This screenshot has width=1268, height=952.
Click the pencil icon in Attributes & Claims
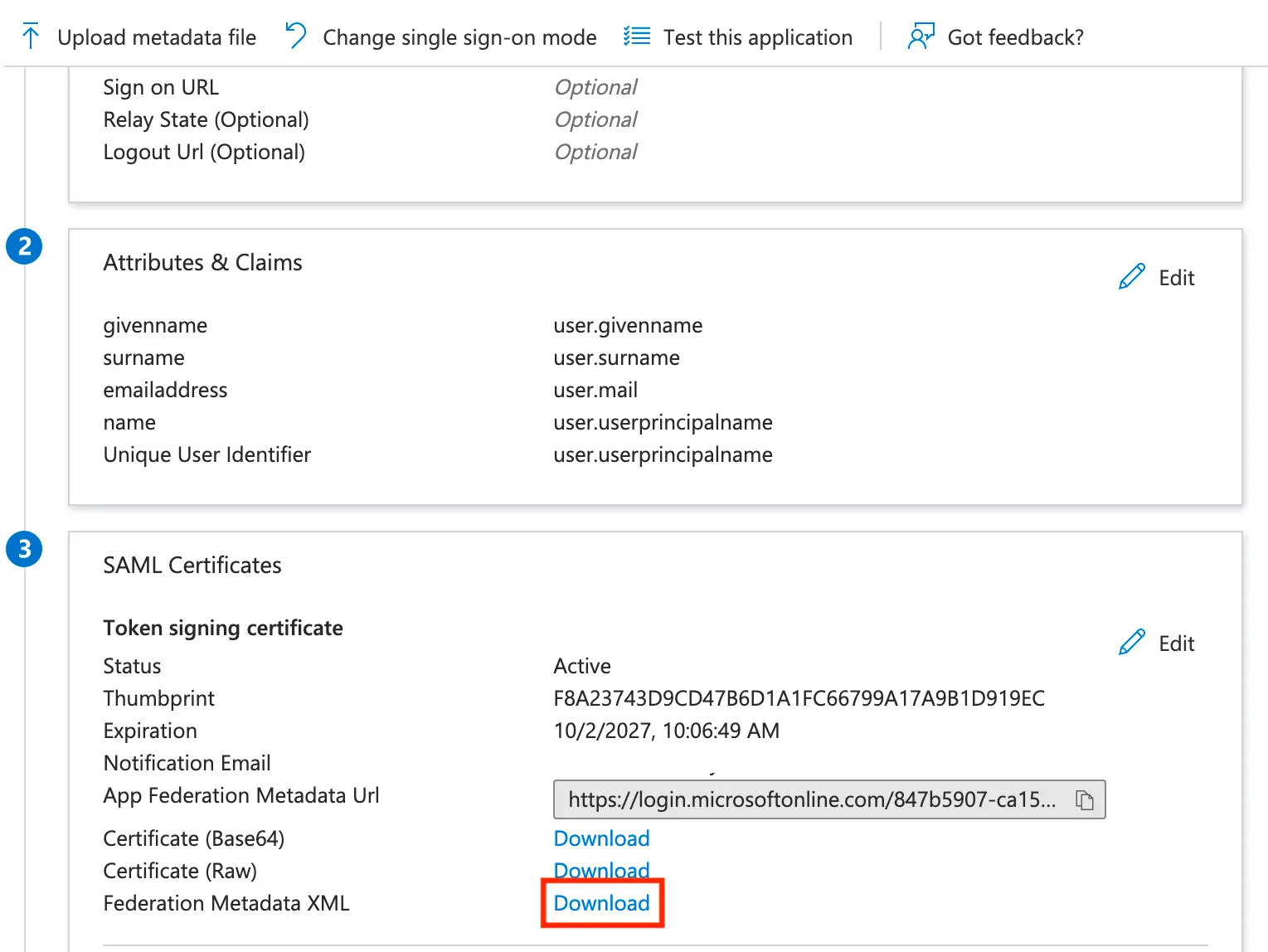pos(1132,277)
